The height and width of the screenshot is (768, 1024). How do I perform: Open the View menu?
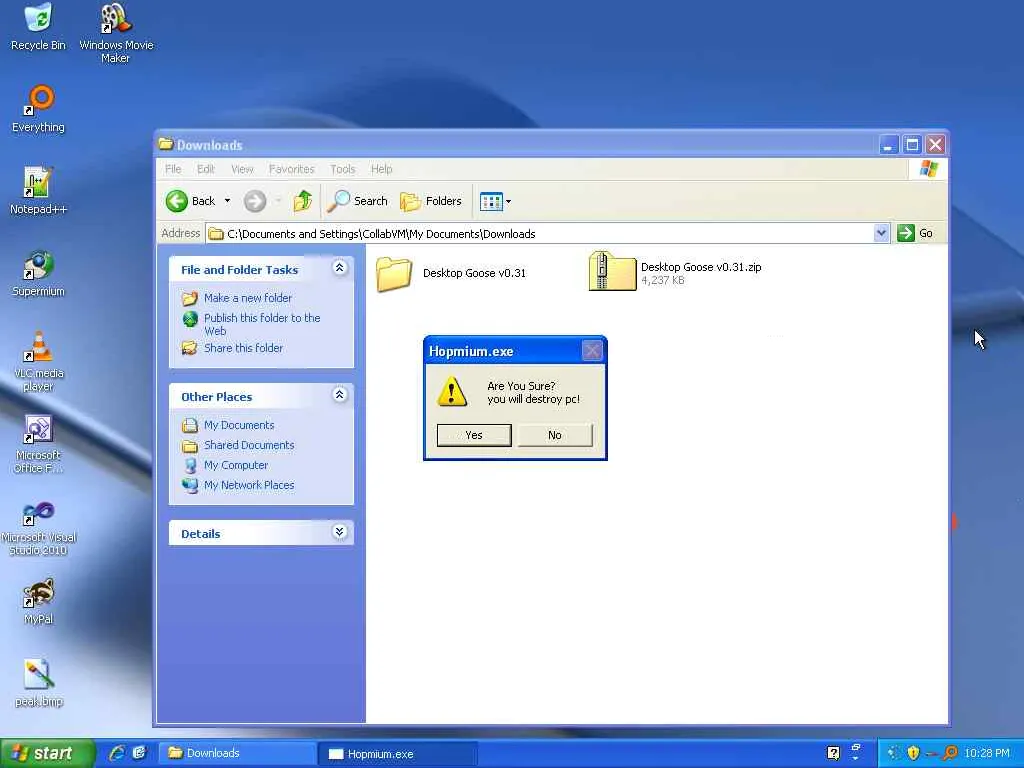(242, 169)
